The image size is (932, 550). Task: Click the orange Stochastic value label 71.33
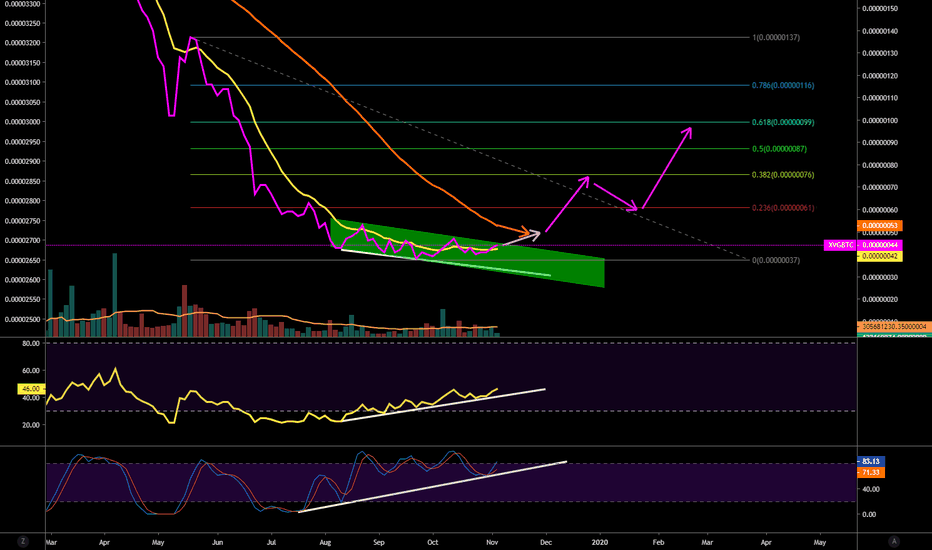(871, 472)
